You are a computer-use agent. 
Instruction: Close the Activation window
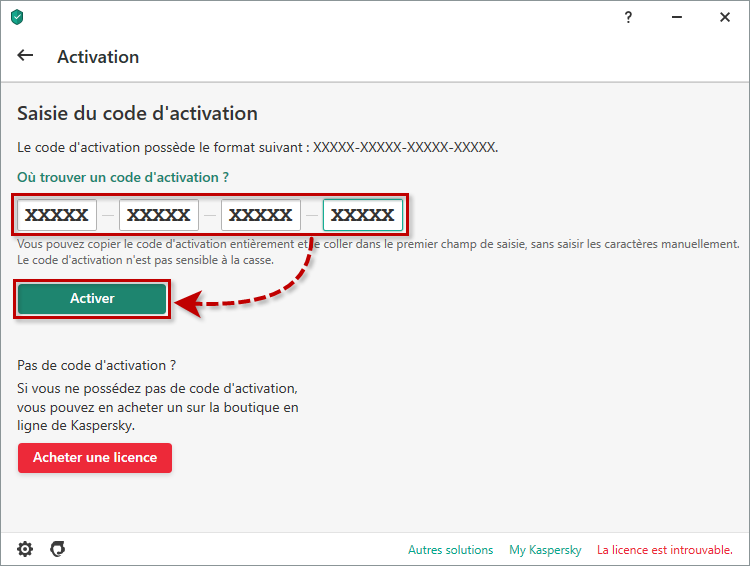point(725,18)
